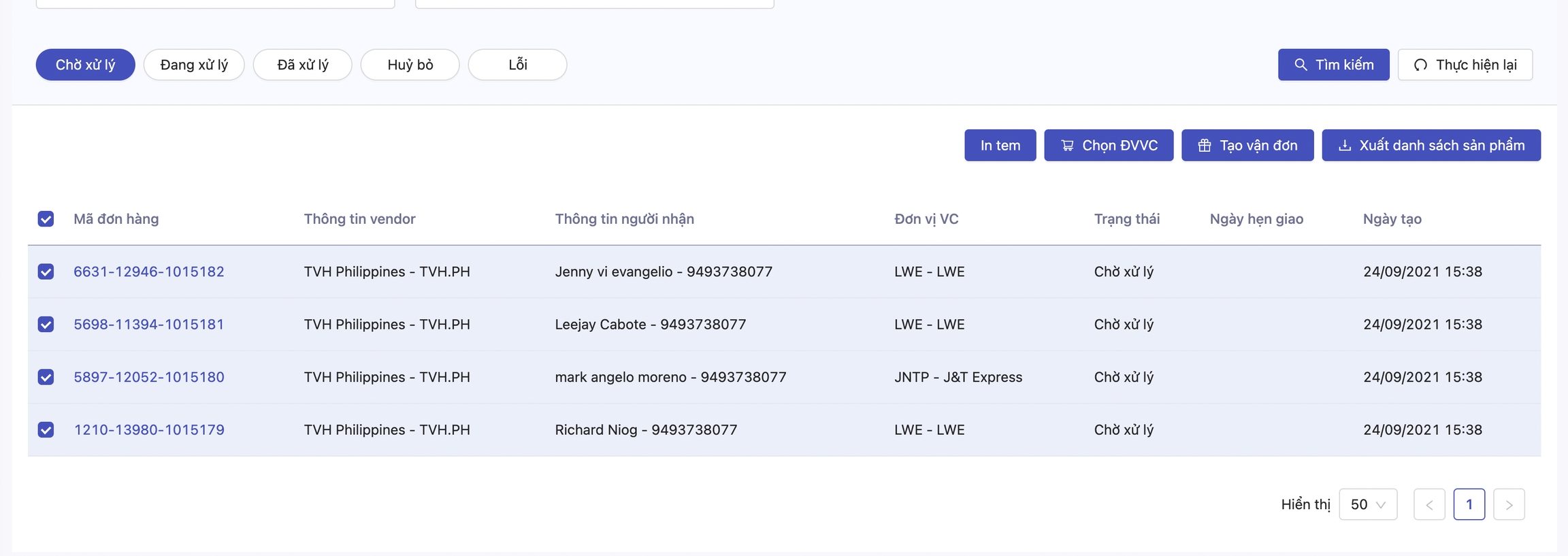Viewport: 1568px width, 556px height.
Task: Switch to the Đang xử lý tab
Action: (194, 65)
